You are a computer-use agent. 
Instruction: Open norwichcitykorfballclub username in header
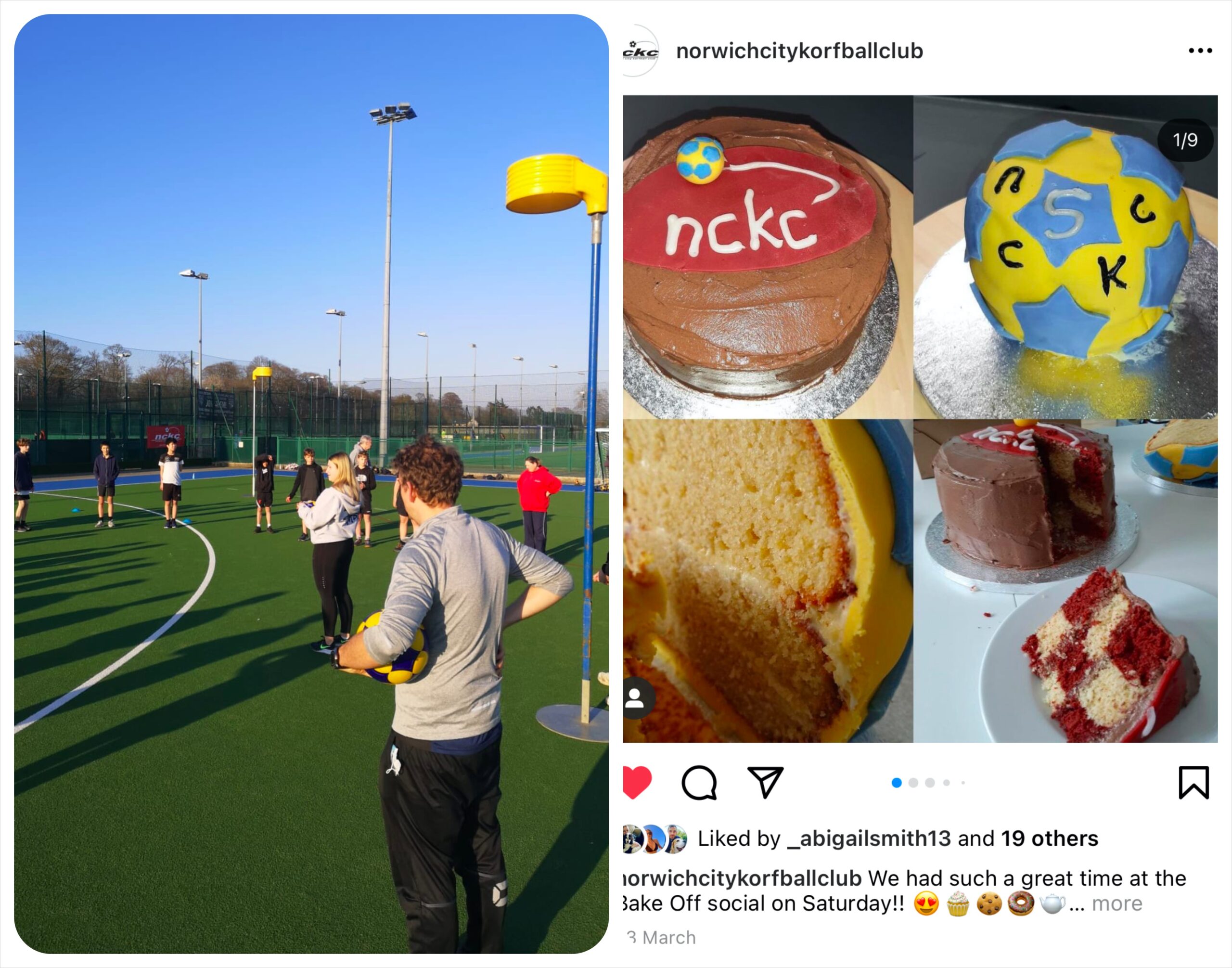[x=800, y=51]
